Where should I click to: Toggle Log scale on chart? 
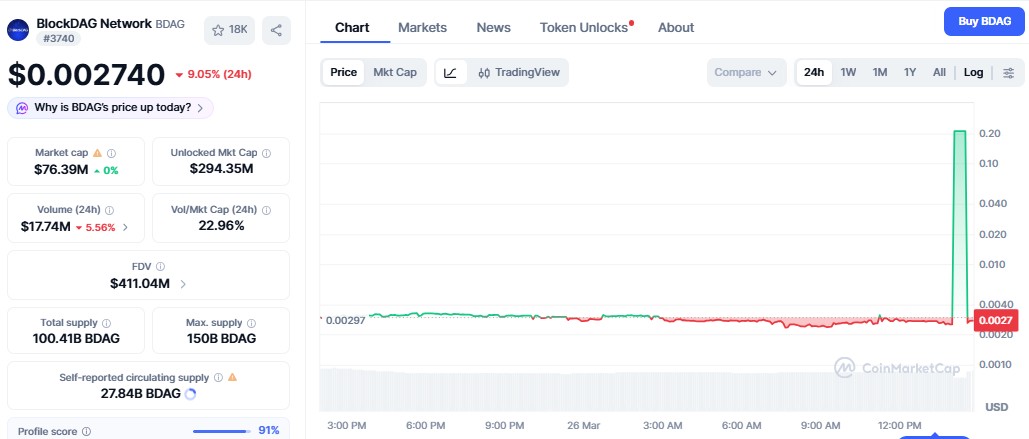pyautogui.click(x=973, y=72)
